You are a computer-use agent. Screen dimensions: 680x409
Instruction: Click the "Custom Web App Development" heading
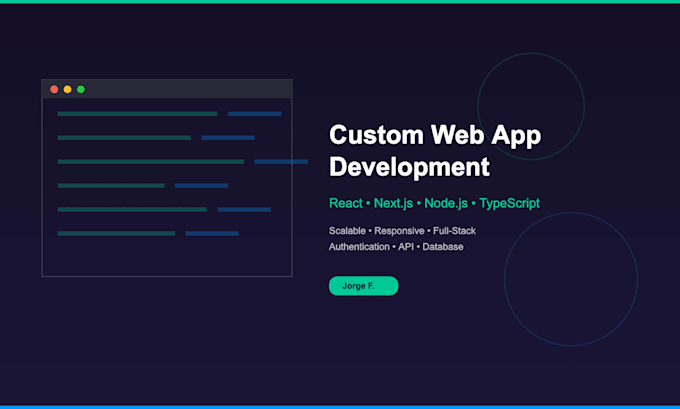[x=435, y=151]
